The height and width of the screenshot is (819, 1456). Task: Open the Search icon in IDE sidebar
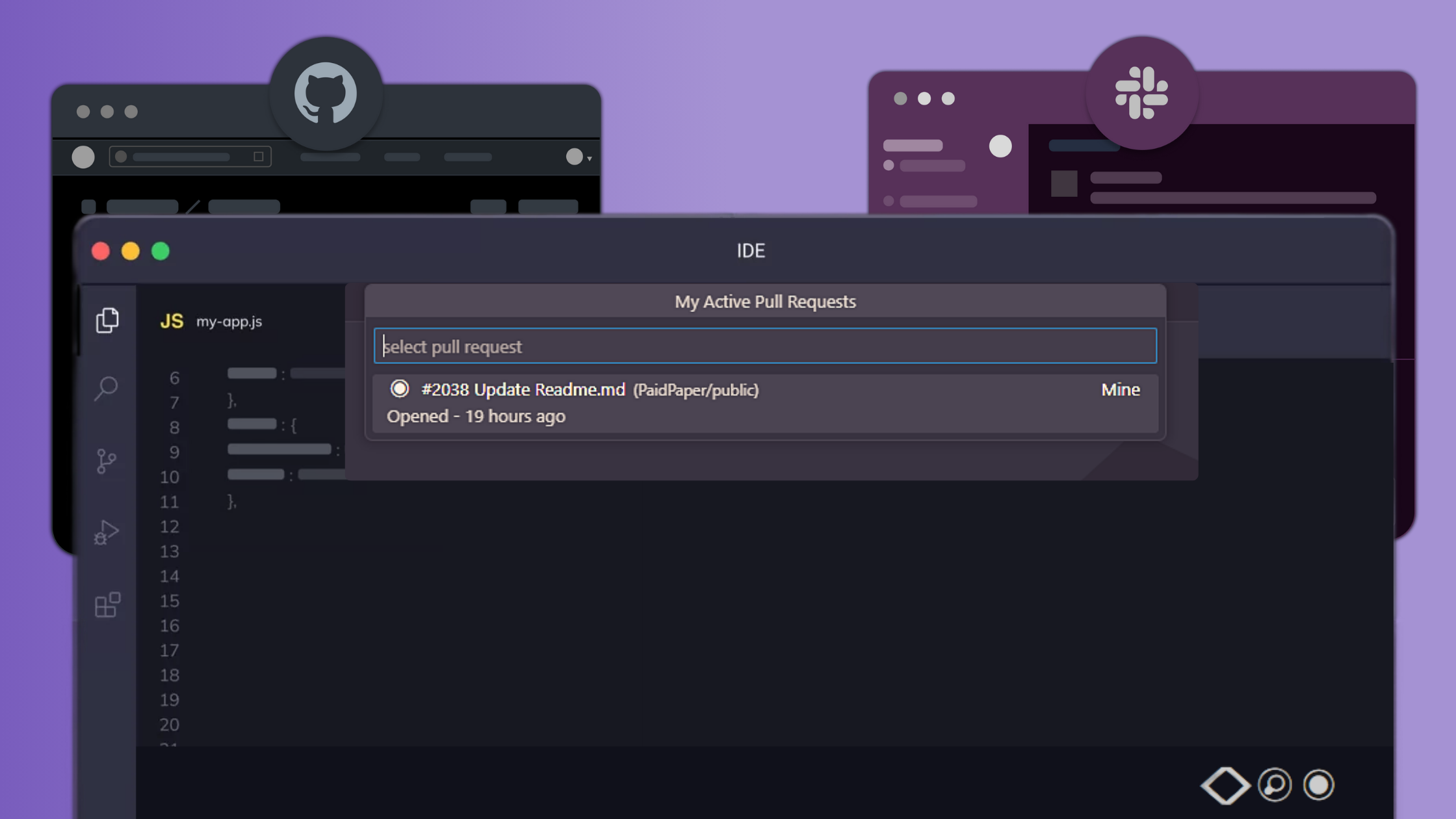(x=106, y=389)
